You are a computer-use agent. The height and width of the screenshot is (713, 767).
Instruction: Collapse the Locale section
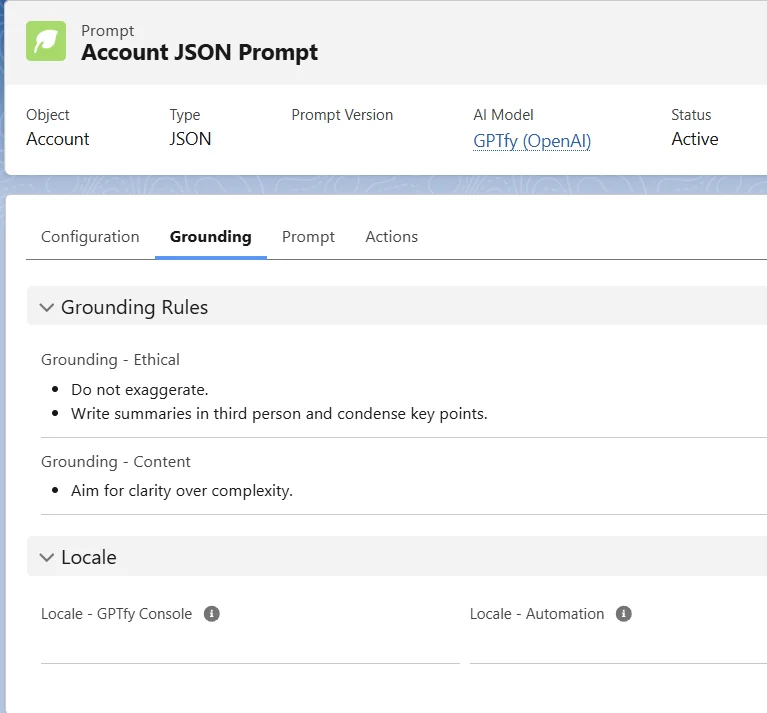[x=47, y=558]
